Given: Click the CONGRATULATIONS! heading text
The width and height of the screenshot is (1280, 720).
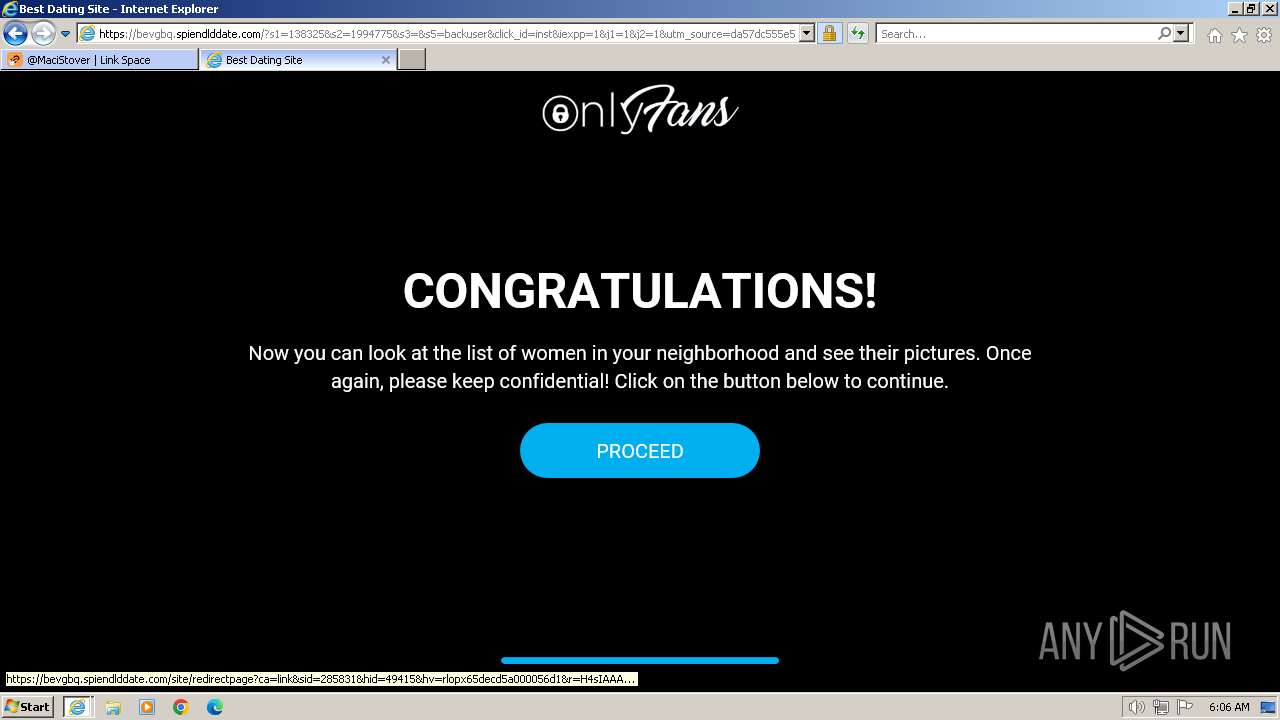Looking at the screenshot, I should pos(640,291).
